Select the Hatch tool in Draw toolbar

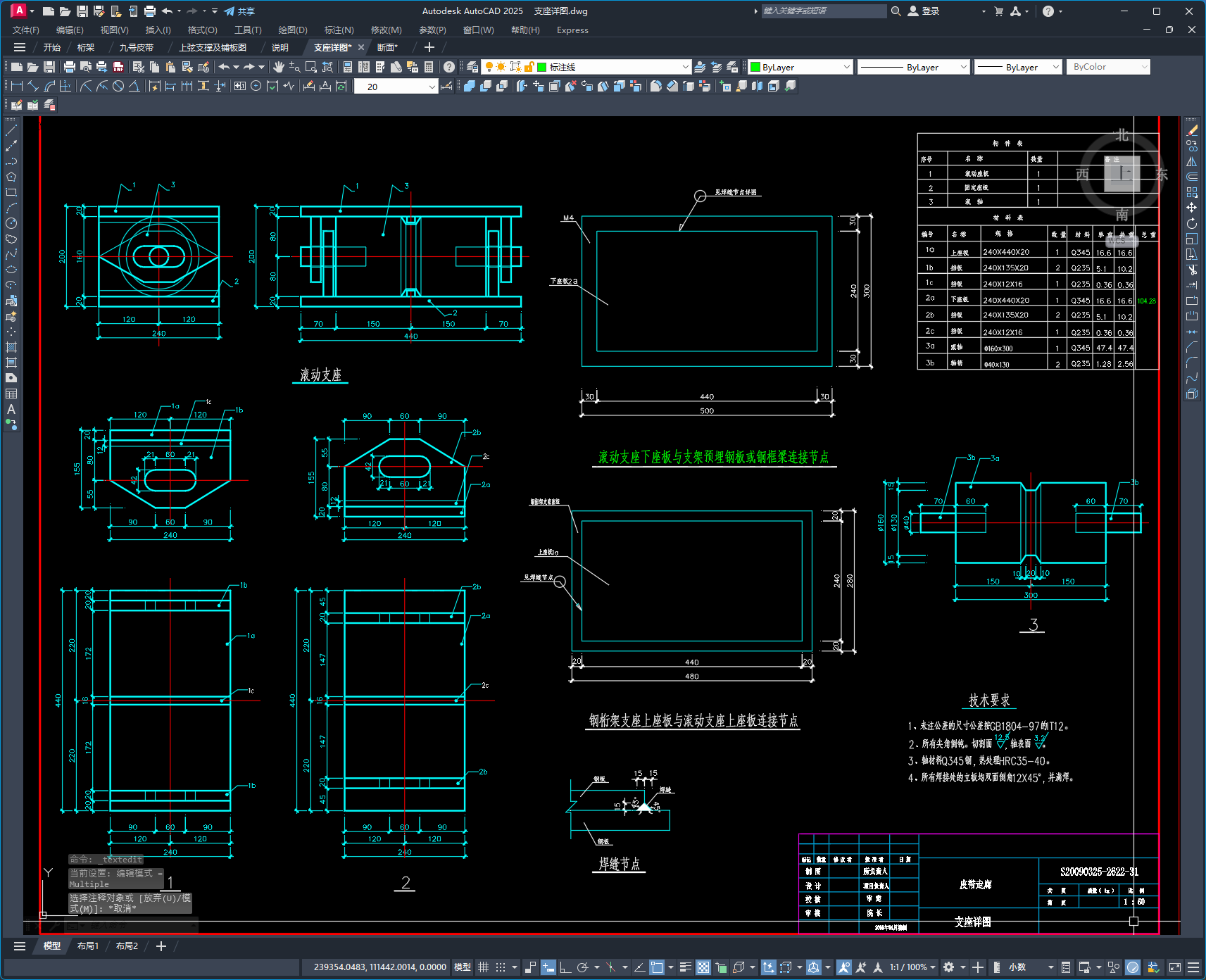point(11,347)
